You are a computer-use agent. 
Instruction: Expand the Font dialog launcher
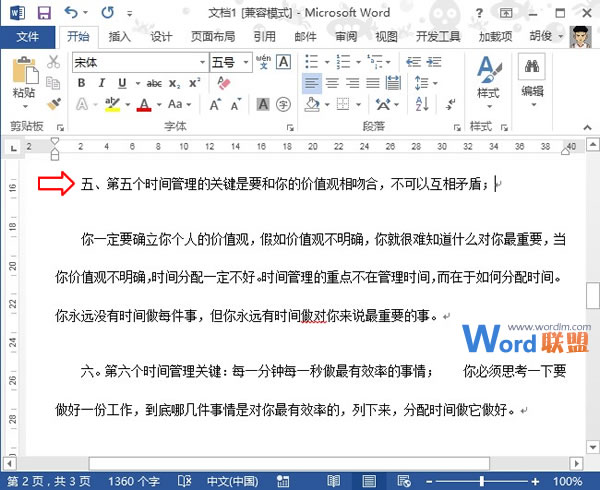(x=290, y=127)
